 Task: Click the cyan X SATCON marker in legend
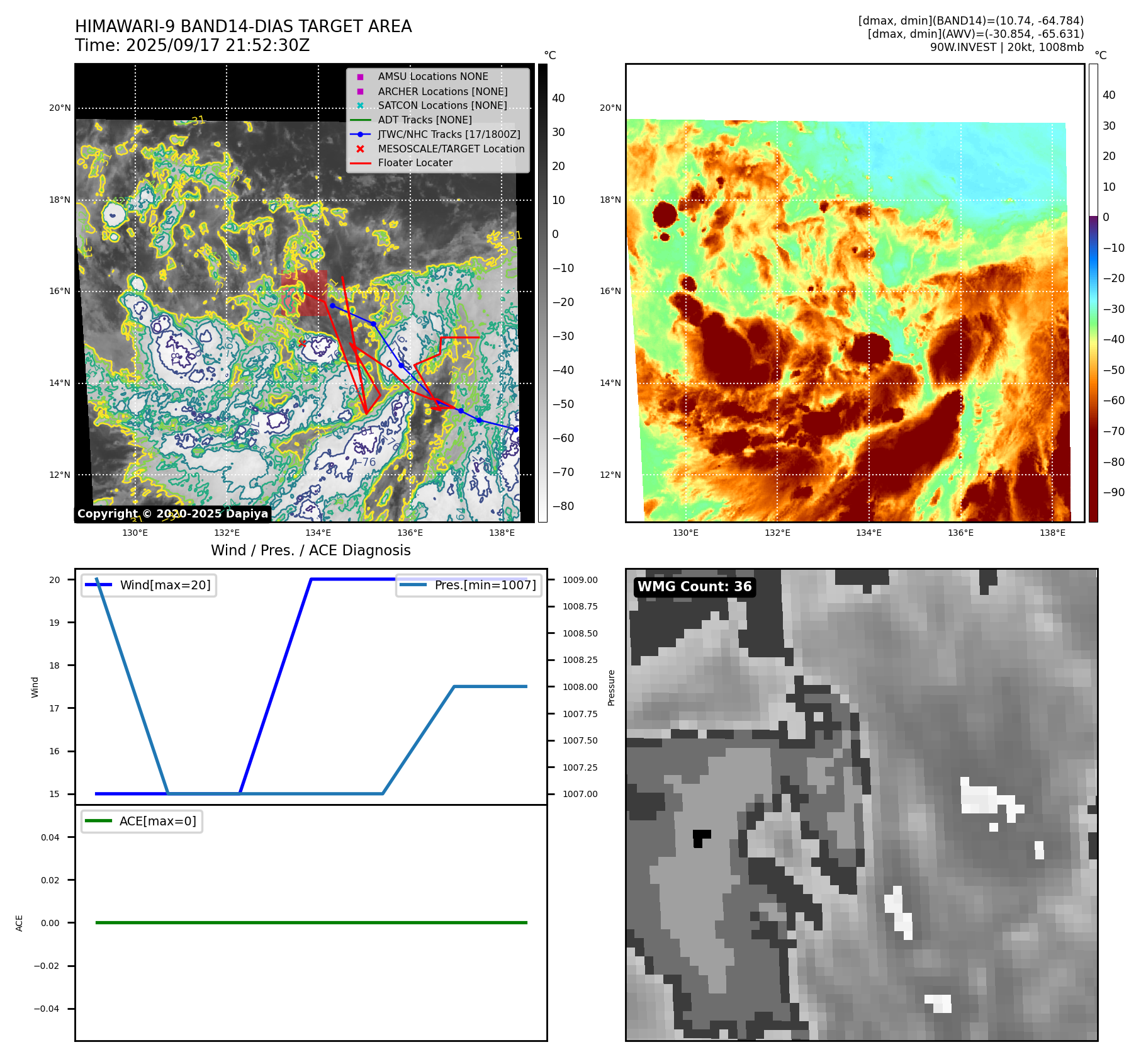click(x=360, y=106)
